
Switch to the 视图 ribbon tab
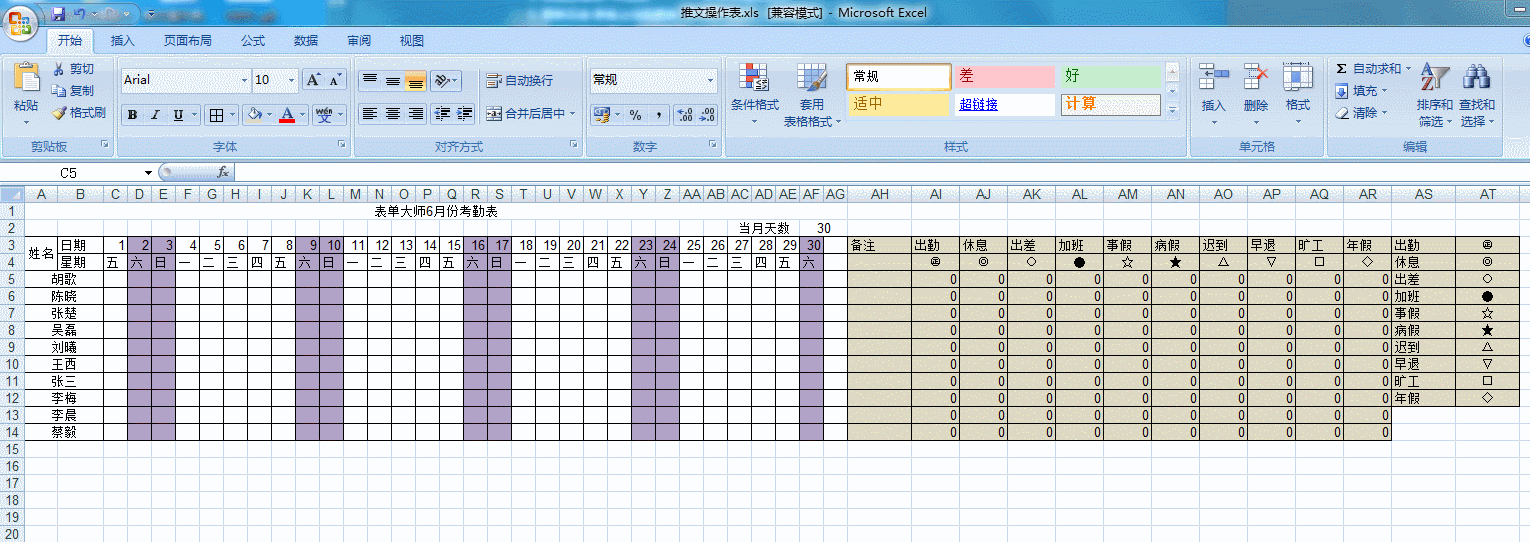coord(412,41)
